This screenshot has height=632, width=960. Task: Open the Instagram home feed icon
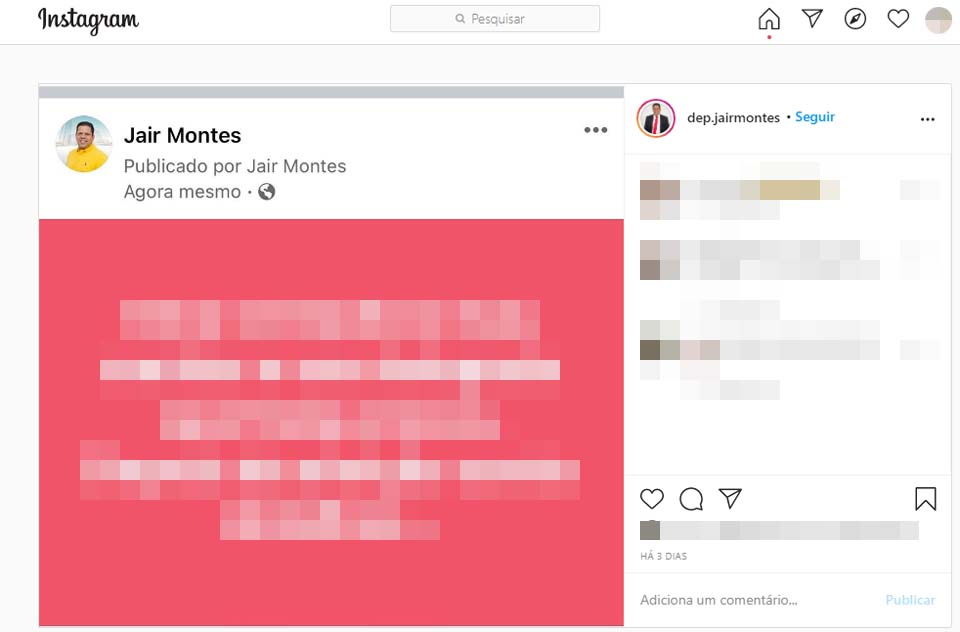[x=769, y=19]
